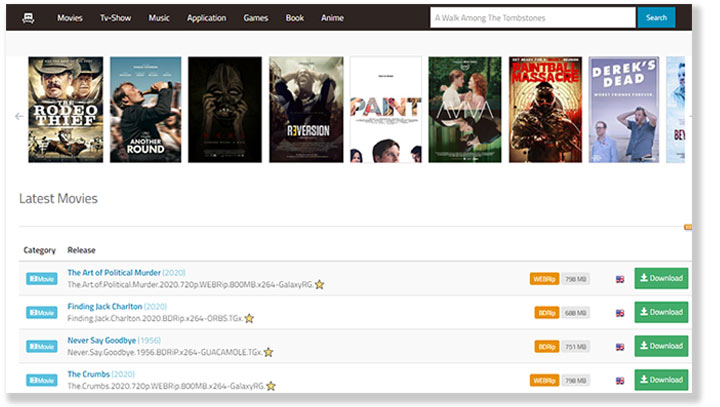Open the Games category
The width and height of the screenshot is (720, 407).
point(256,18)
